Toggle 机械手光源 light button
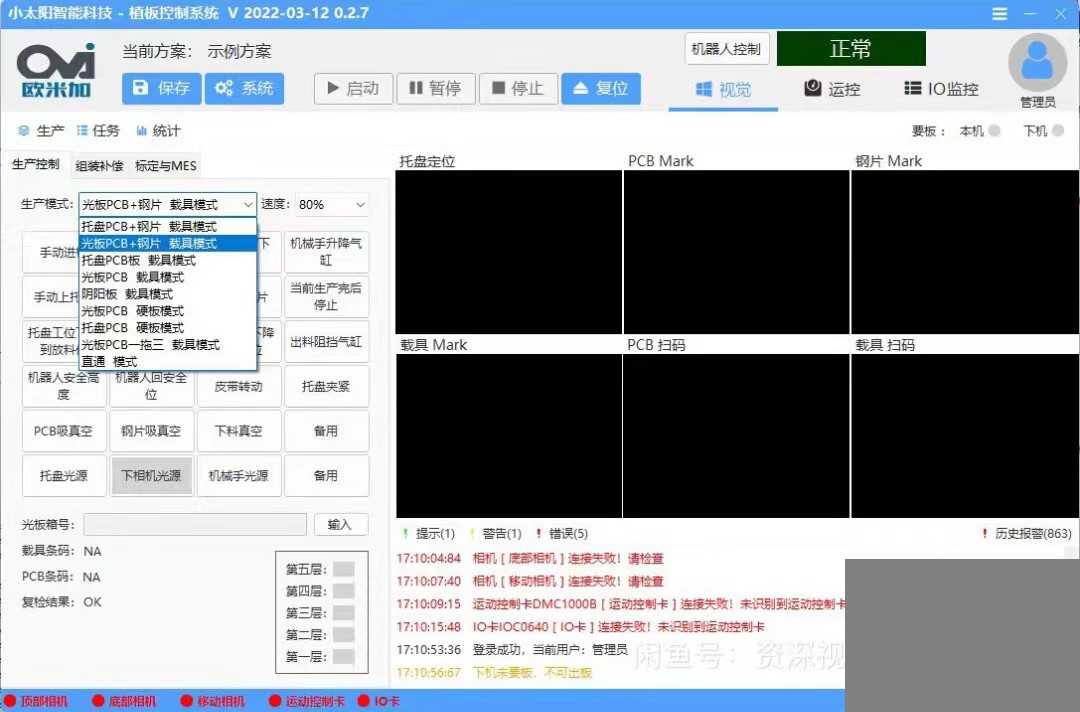Image resolution: width=1080 pixels, height=712 pixels. pyautogui.click(x=239, y=476)
